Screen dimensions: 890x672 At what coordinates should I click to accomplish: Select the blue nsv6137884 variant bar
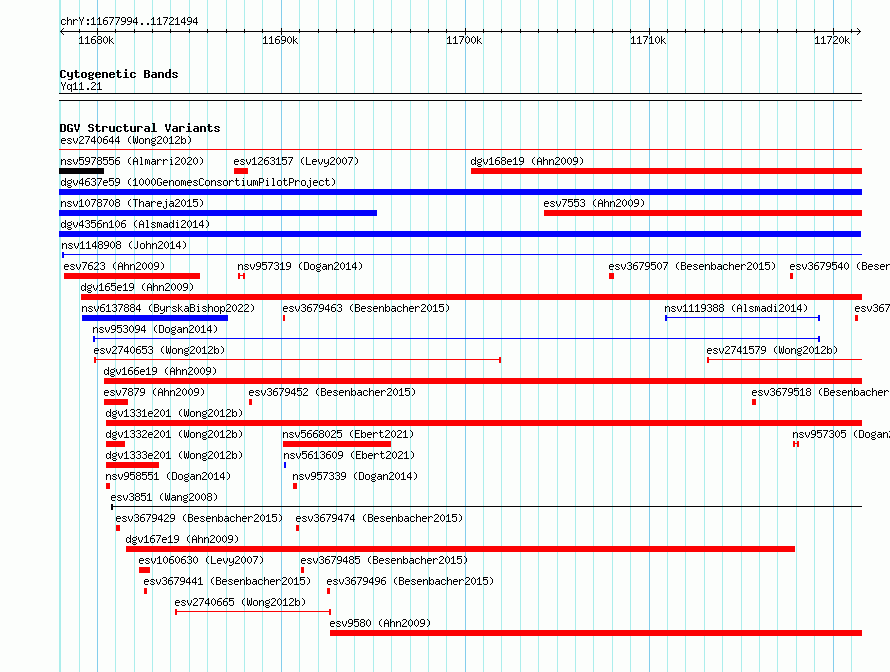(x=155, y=318)
